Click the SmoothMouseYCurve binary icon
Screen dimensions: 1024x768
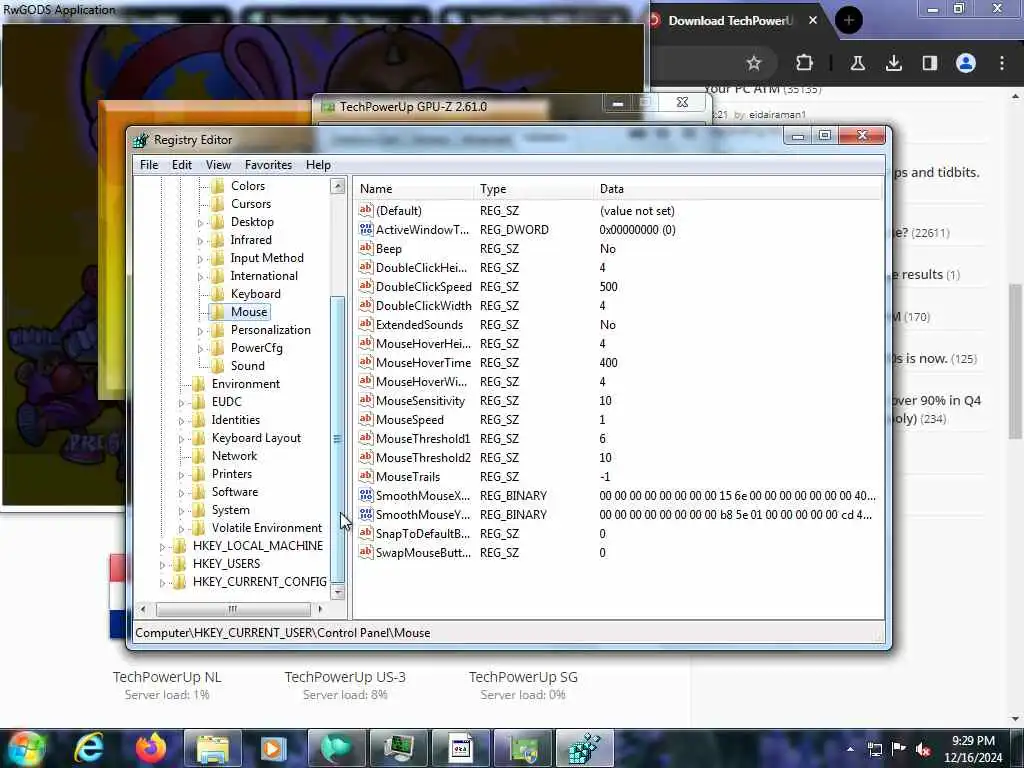pos(366,514)
